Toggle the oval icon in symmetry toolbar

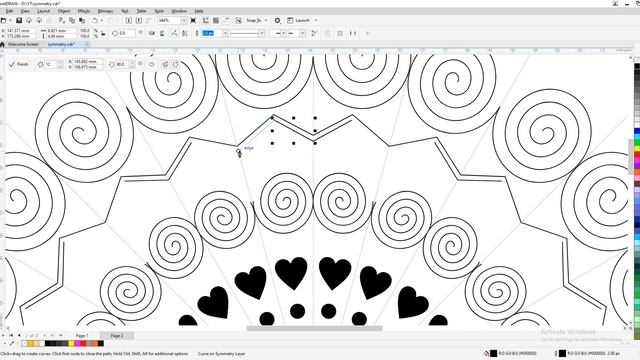pos(151,64)
